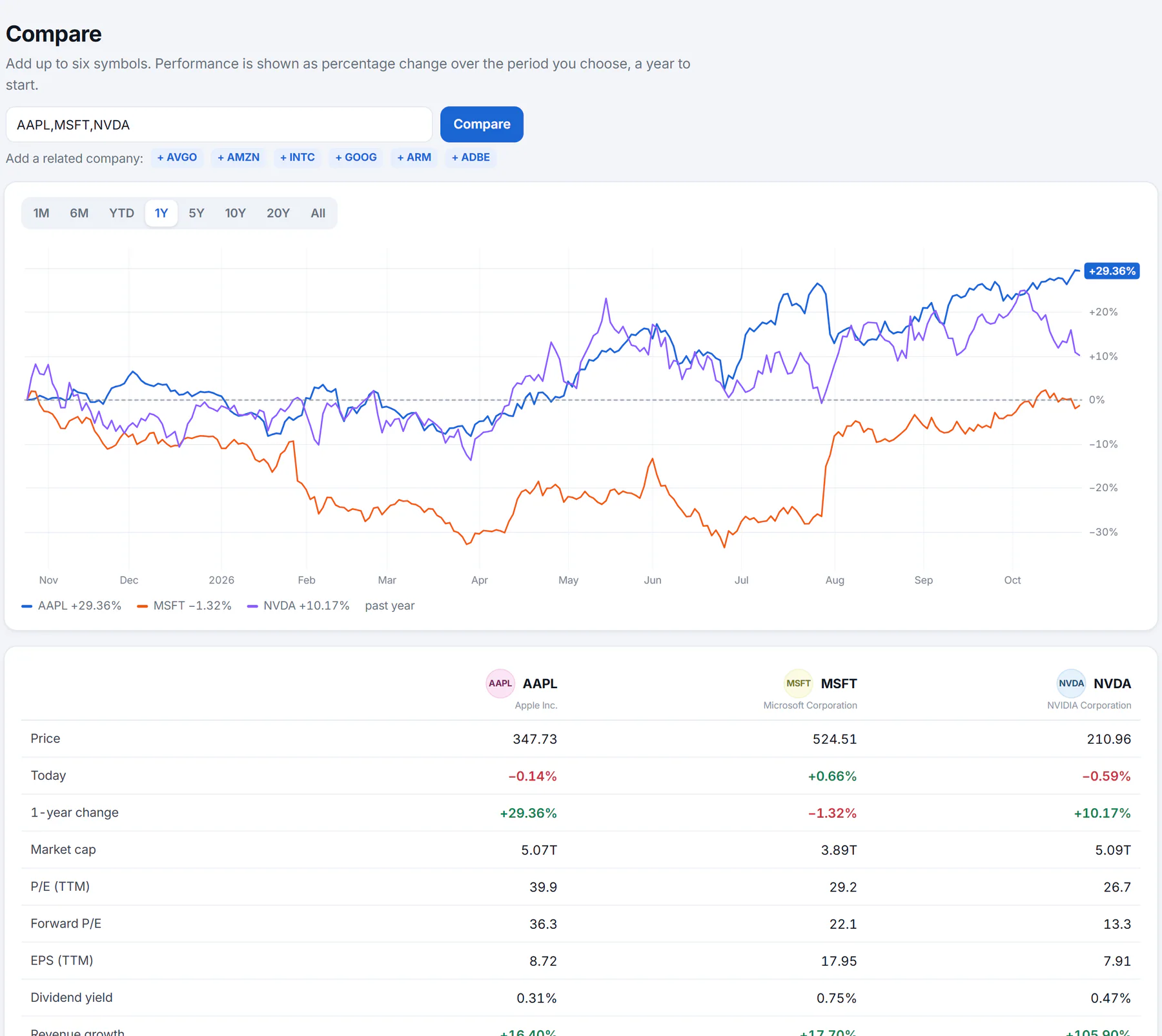Switch chart range to 1M

coord(41,213)
